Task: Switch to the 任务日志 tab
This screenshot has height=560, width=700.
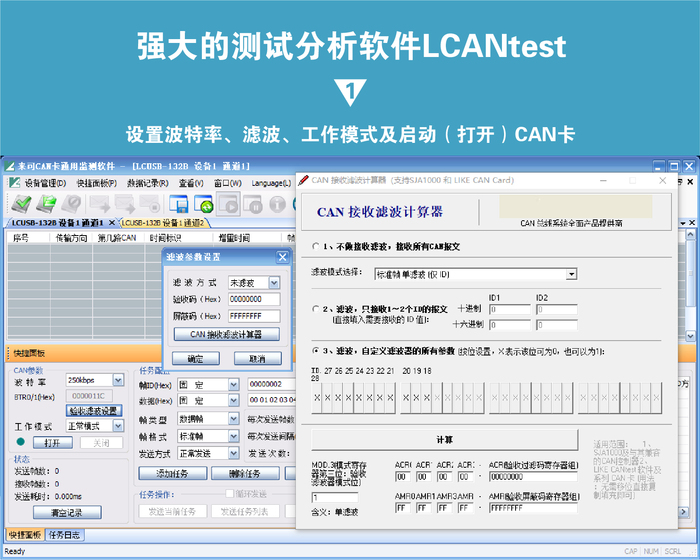Action: 64,535
